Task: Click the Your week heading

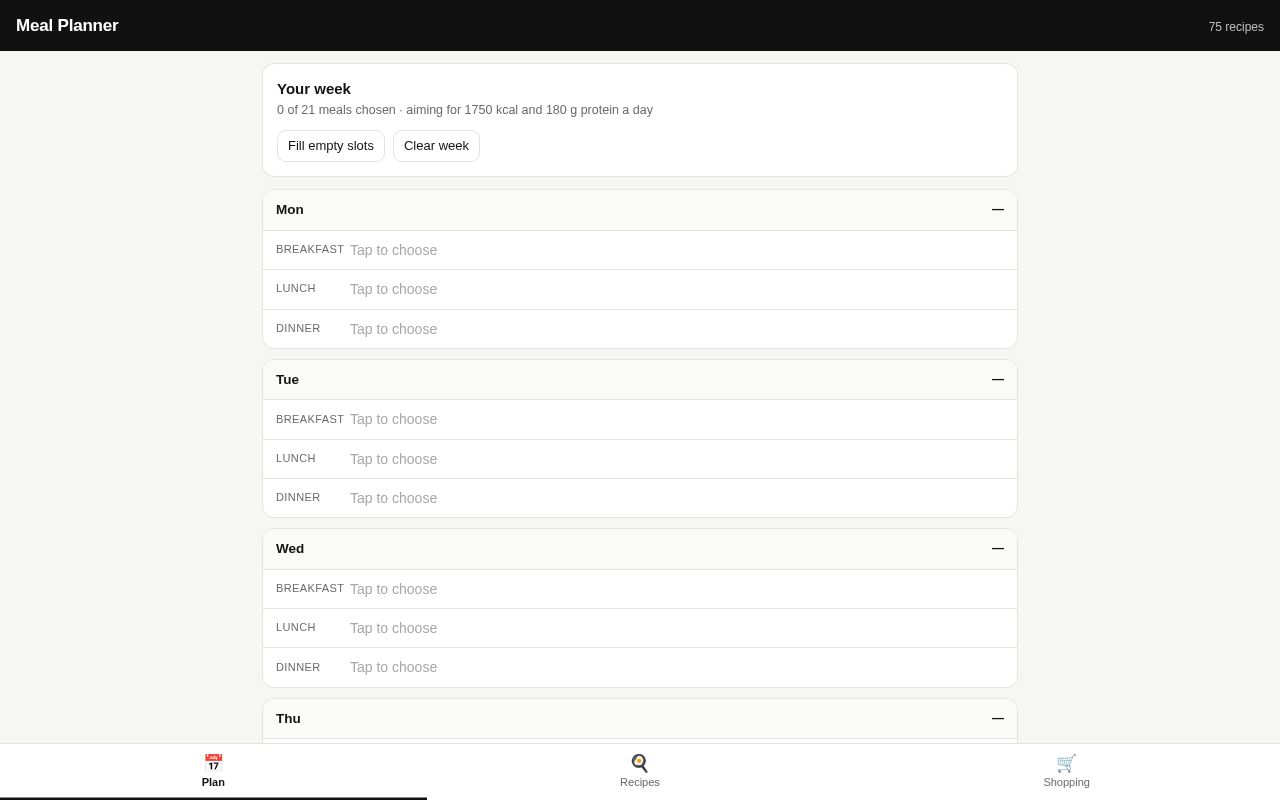Action: click(x=314, y=89)
